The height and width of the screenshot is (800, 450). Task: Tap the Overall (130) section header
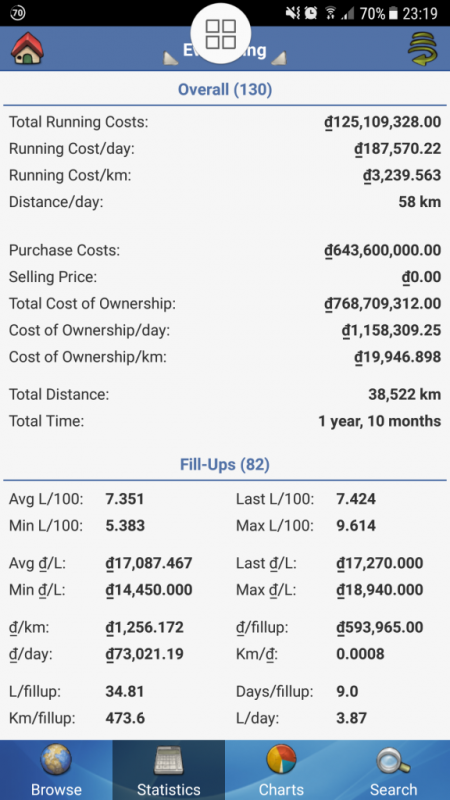click(225, 90)
